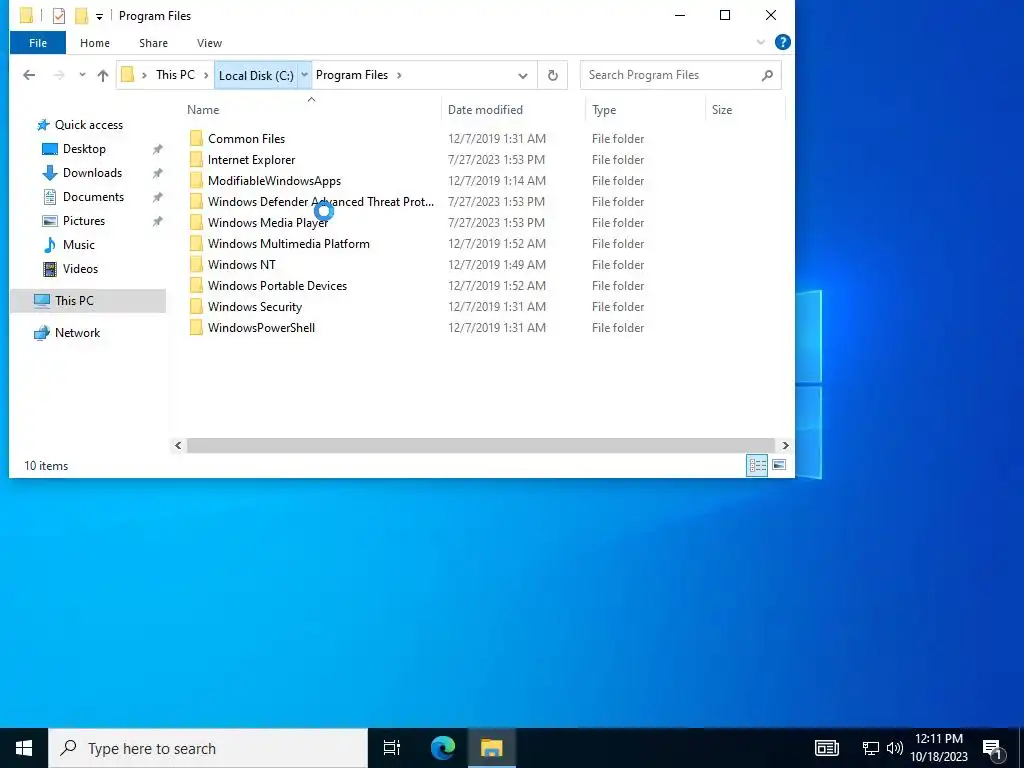Click the New folder quick access icon
The width and height of the screenshot is (1024, 768).
[81, 16]
